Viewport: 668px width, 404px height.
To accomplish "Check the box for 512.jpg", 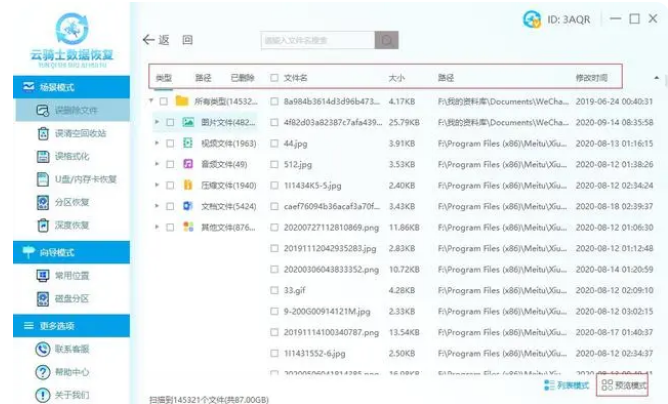I will [274, 164].
